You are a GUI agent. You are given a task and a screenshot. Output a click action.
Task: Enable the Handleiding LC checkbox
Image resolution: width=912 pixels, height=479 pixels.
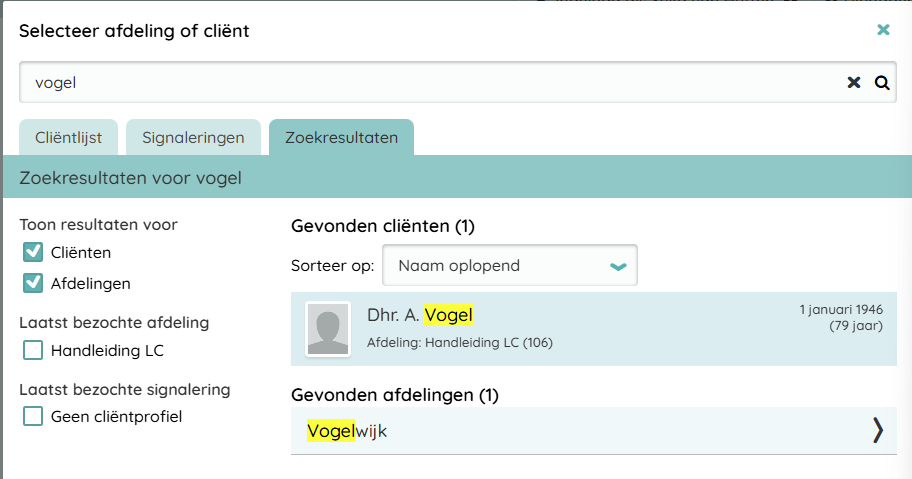pyautogui.click(x=33, y=350)
